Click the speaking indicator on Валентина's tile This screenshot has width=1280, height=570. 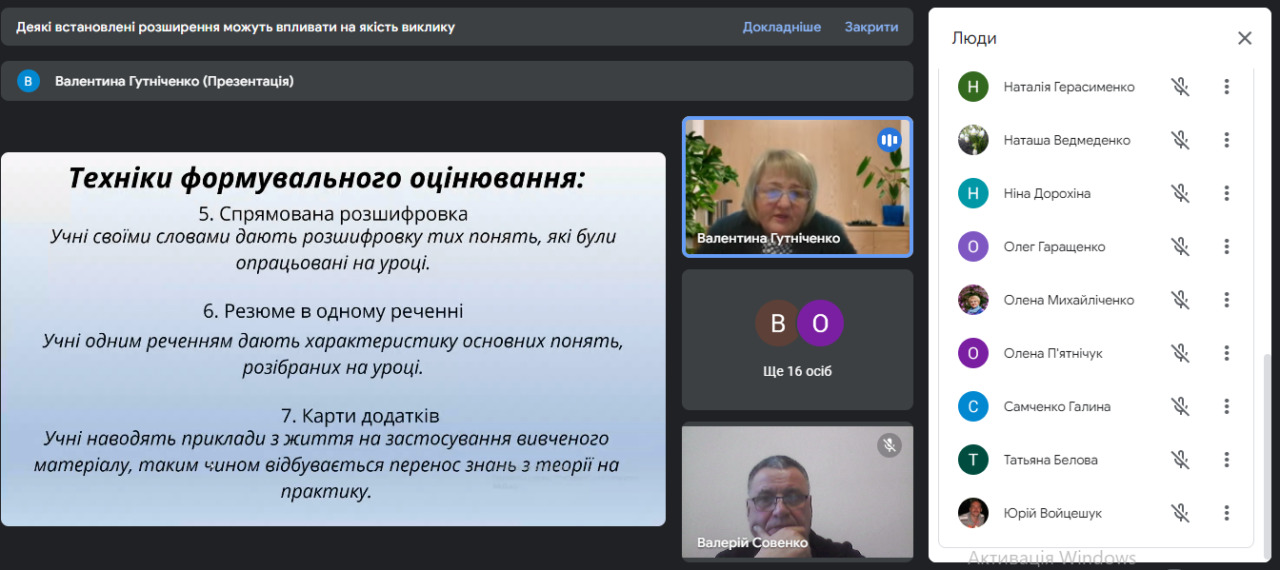889,140
